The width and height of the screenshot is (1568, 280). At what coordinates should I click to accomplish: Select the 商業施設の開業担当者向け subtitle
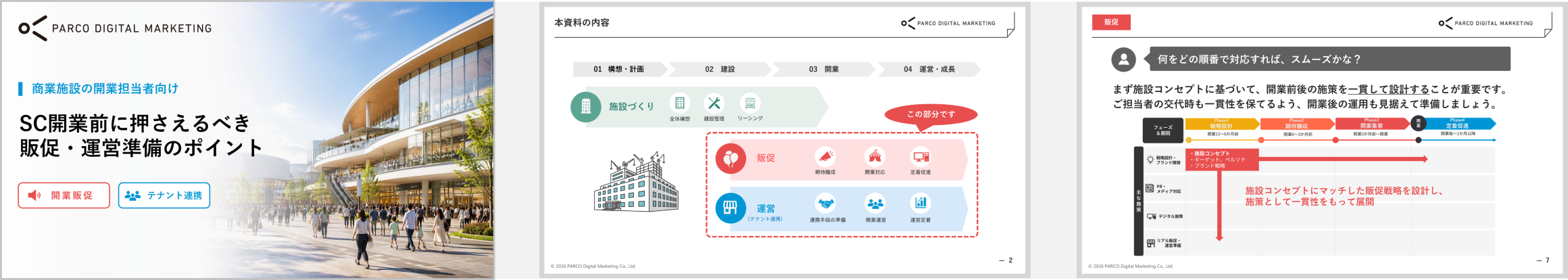click(x=105, y=89)
